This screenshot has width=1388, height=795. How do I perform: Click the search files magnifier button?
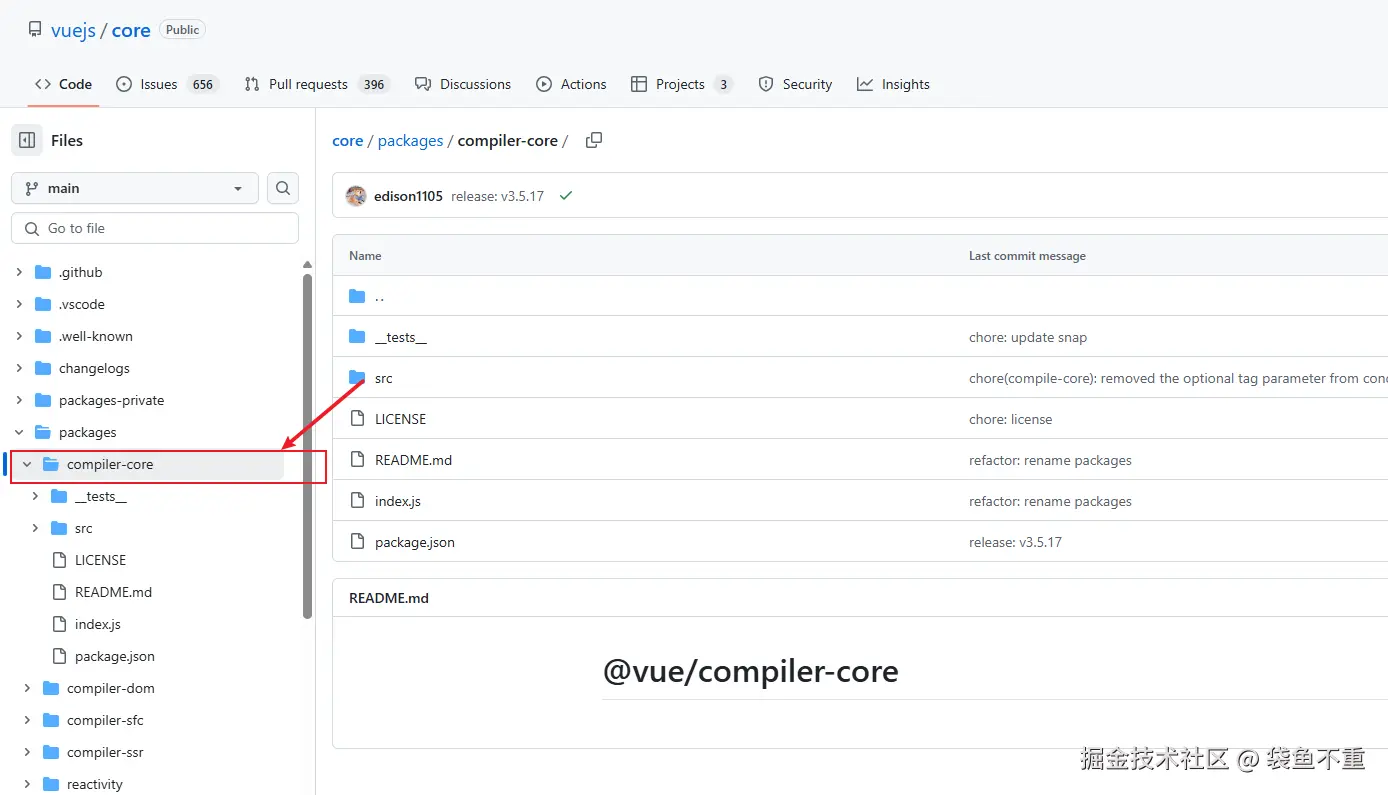coord(283,188)
